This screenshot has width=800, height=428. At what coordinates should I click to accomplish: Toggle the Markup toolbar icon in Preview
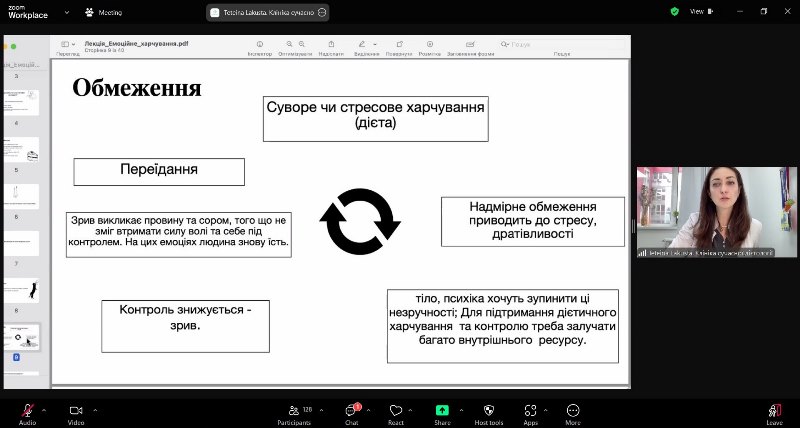430,44
